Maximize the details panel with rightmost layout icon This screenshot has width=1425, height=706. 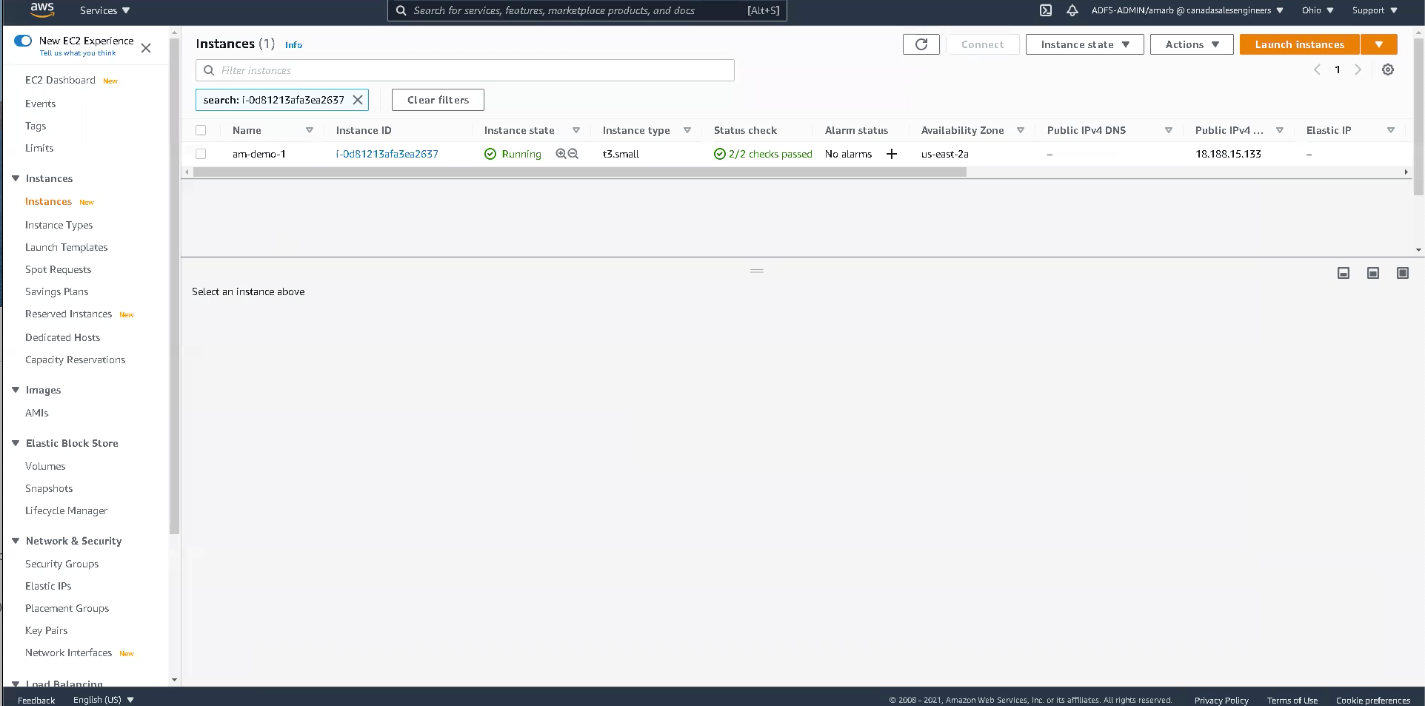coord(1402,273)
